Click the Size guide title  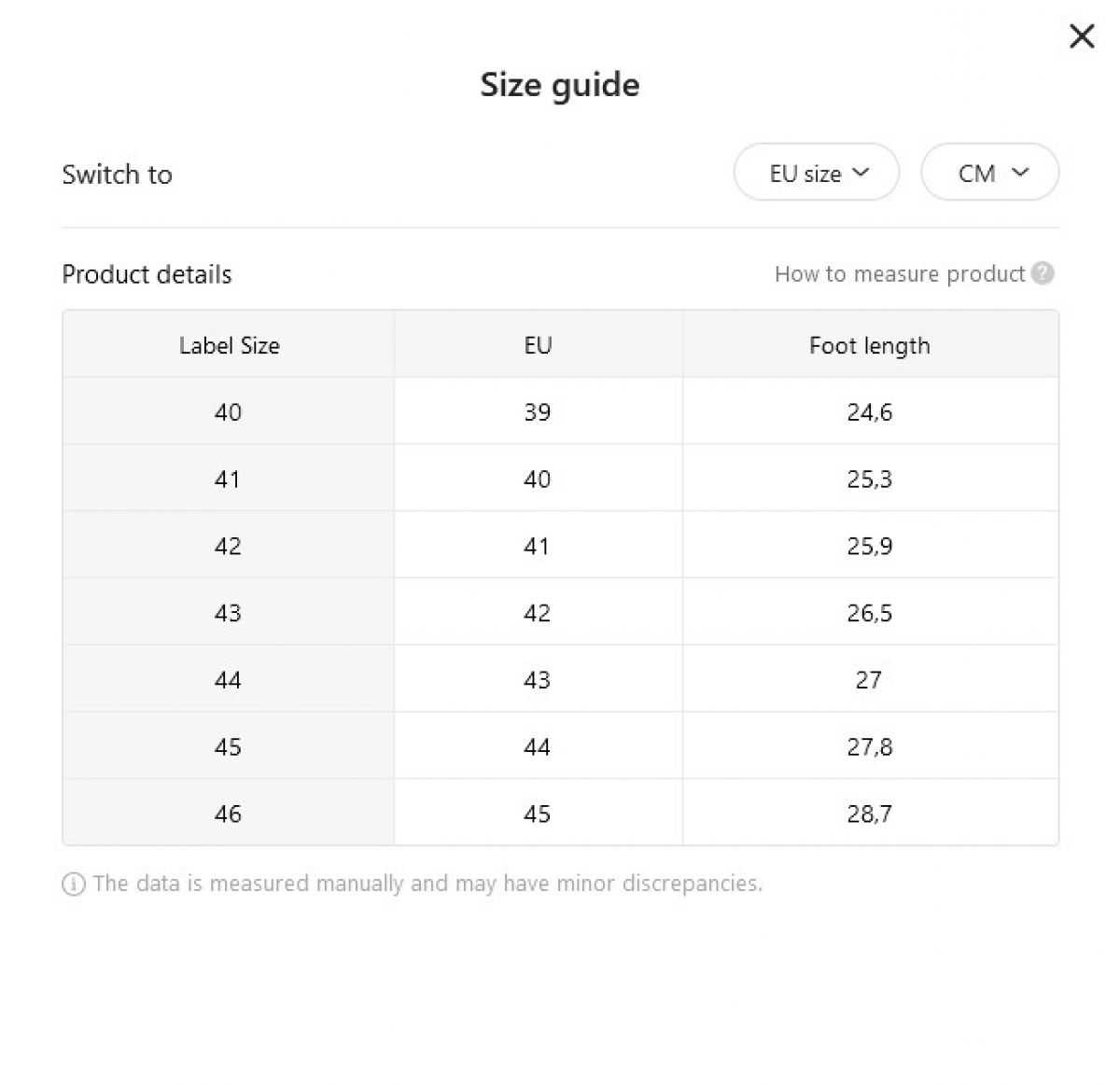(x=560, y=85)
